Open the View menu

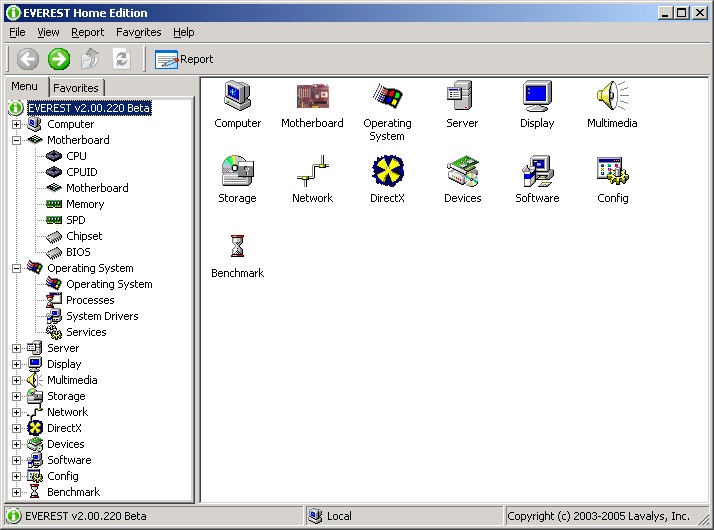pyautogui.click(x=48, y=32)
